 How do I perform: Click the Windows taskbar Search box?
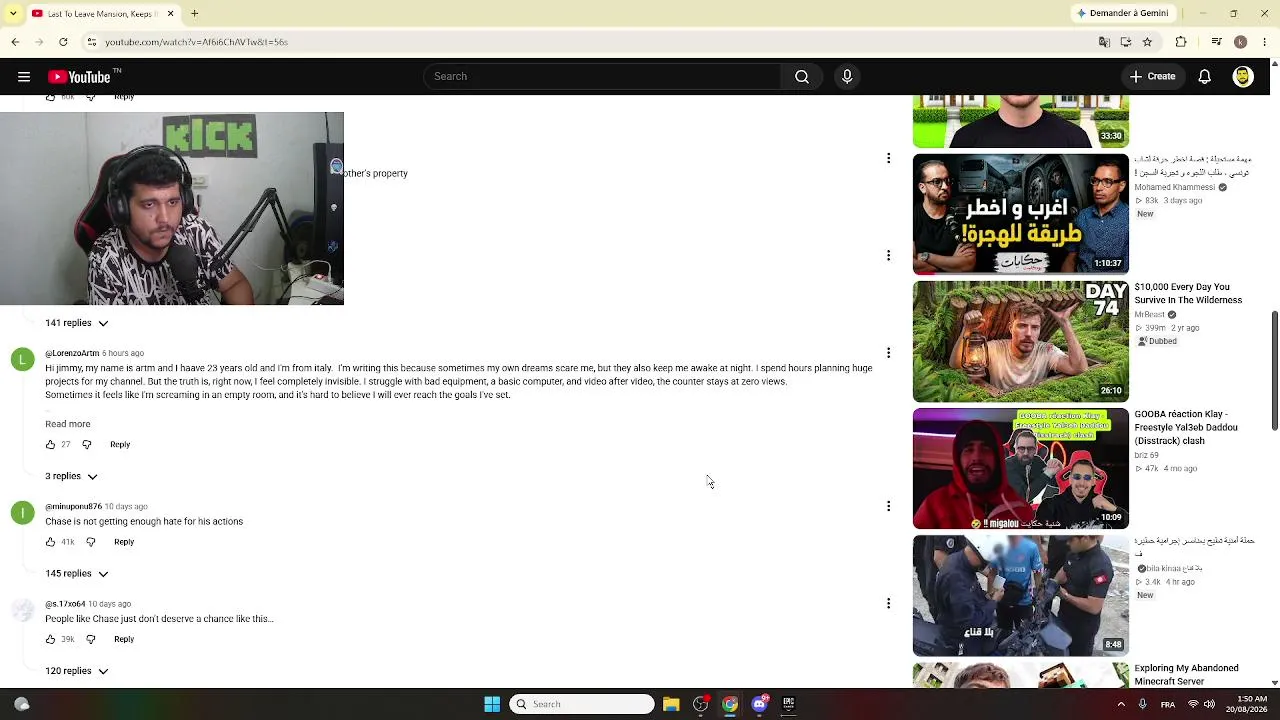pyautogui.click(x=582, y=704)
